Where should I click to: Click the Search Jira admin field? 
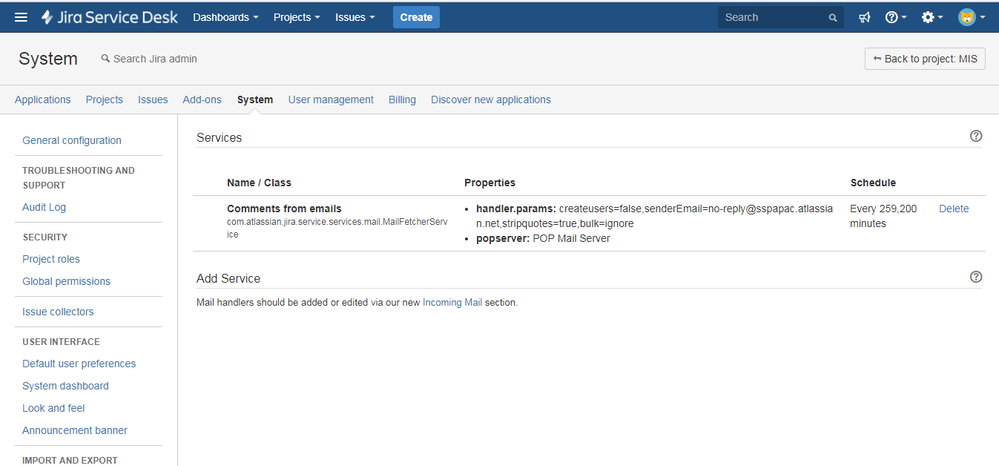coord(149,59)
